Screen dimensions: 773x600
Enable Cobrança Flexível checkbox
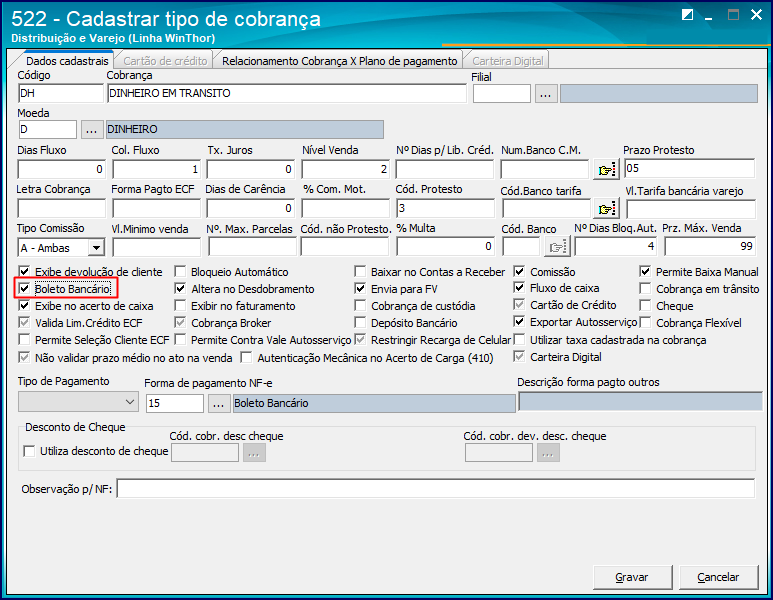tap(645, 323)
